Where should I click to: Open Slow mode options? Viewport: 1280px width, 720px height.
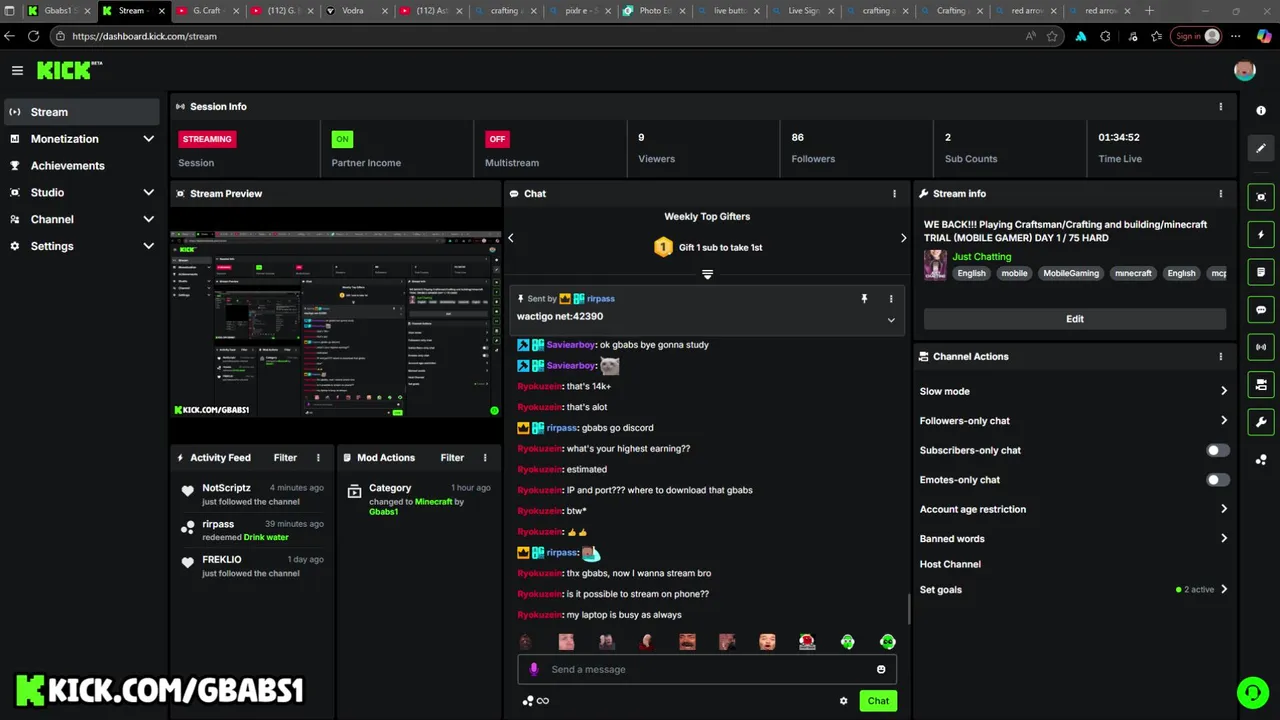pyautogui.click(x=1074, y=391)
